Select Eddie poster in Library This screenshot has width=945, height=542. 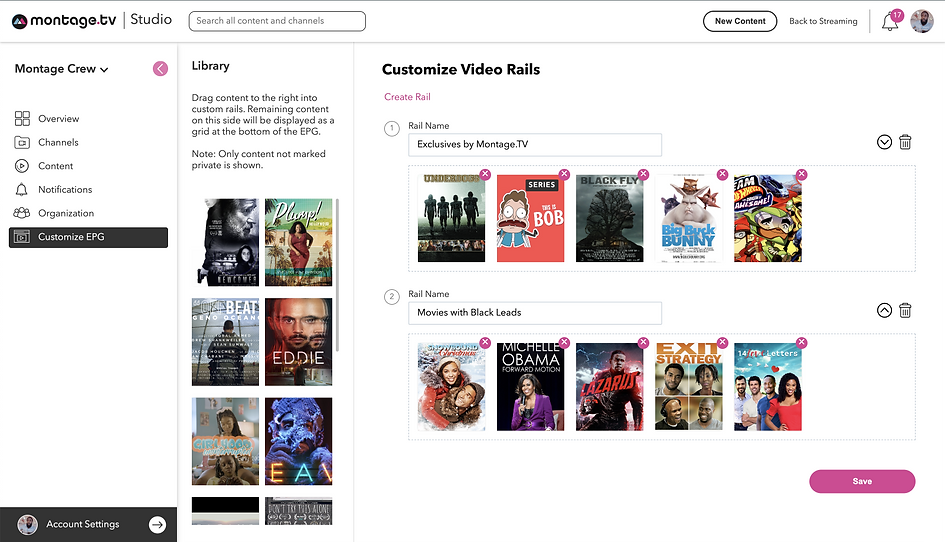pos(298,342)
